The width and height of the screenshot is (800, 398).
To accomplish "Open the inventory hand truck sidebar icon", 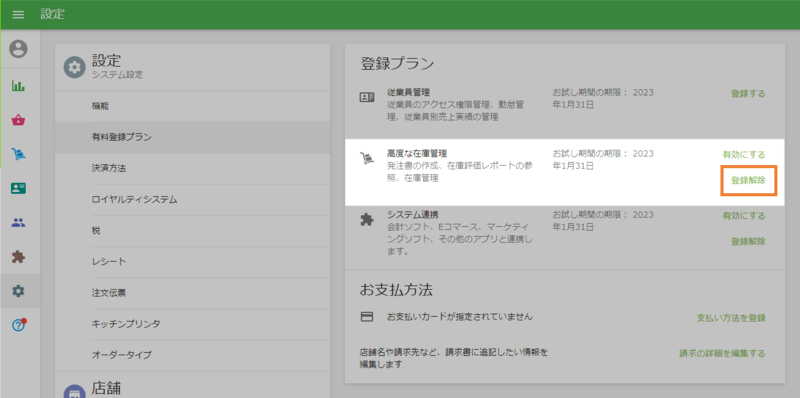I will tap(19, 154).
